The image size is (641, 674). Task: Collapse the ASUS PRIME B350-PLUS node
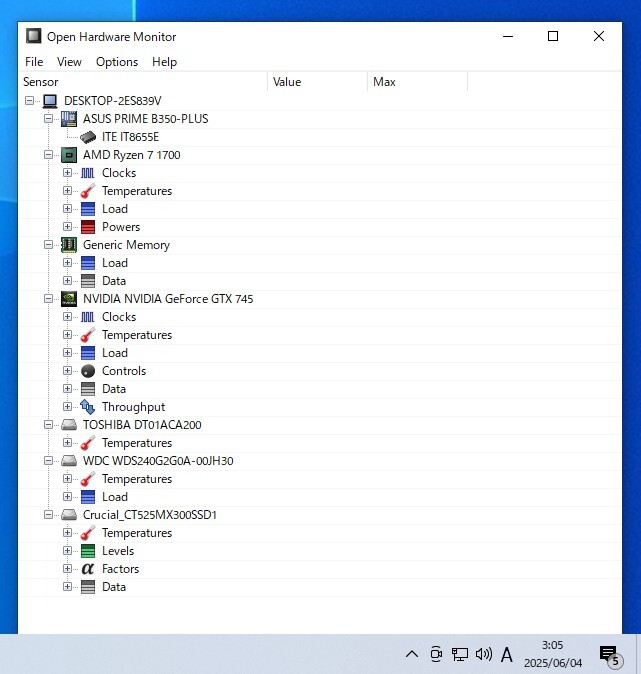coord(49,119)
